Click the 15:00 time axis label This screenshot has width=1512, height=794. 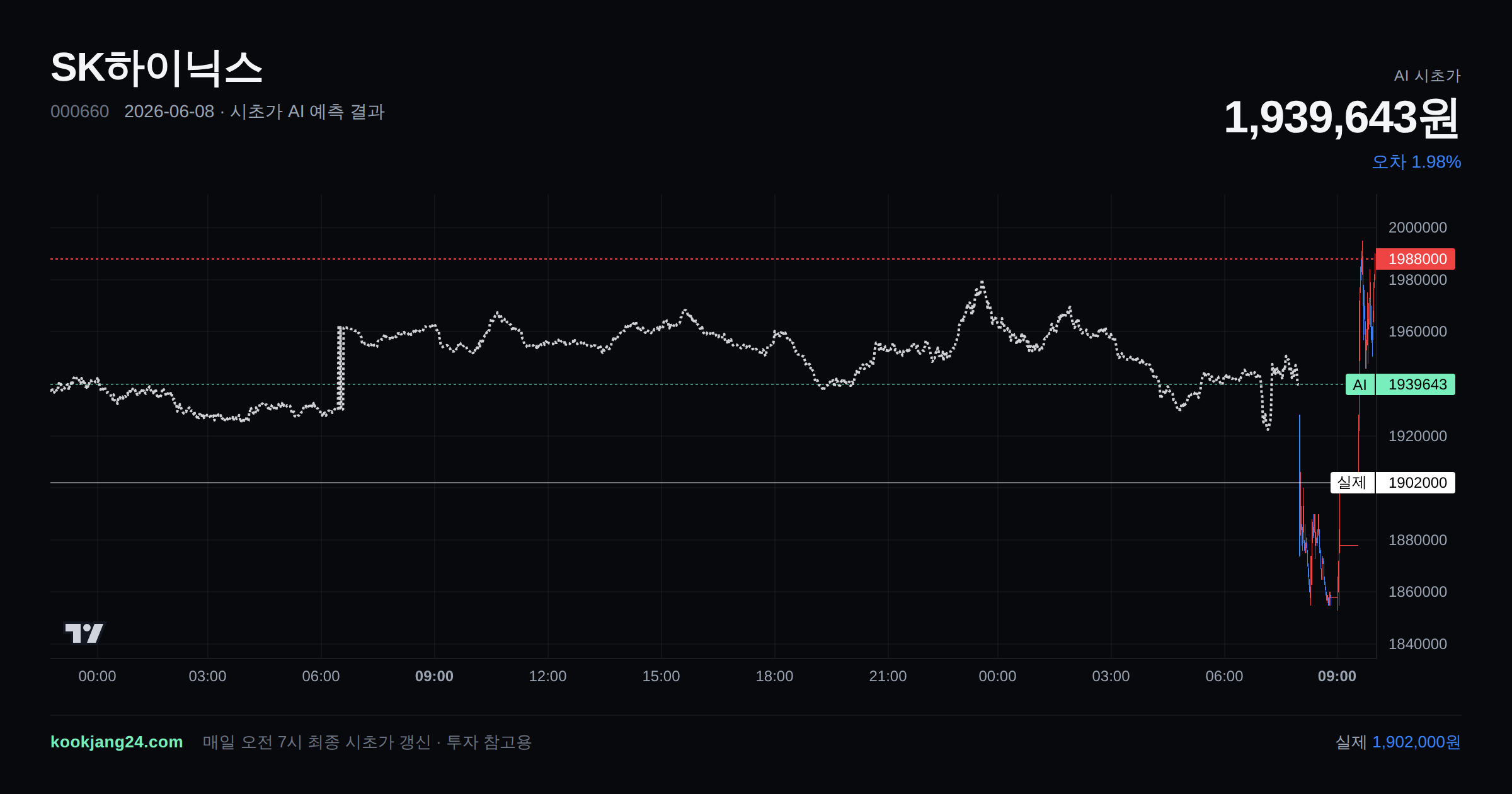(x=661, y=676)
